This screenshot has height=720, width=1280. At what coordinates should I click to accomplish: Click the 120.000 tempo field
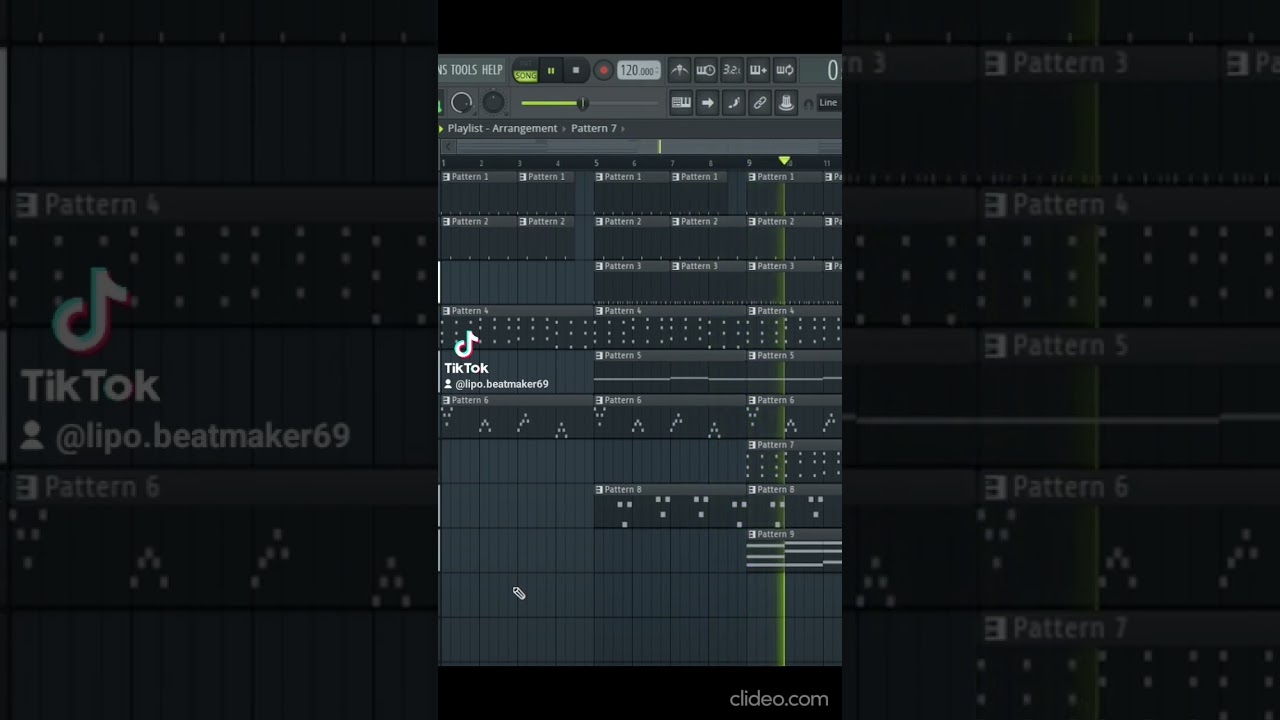pos(638,71)
